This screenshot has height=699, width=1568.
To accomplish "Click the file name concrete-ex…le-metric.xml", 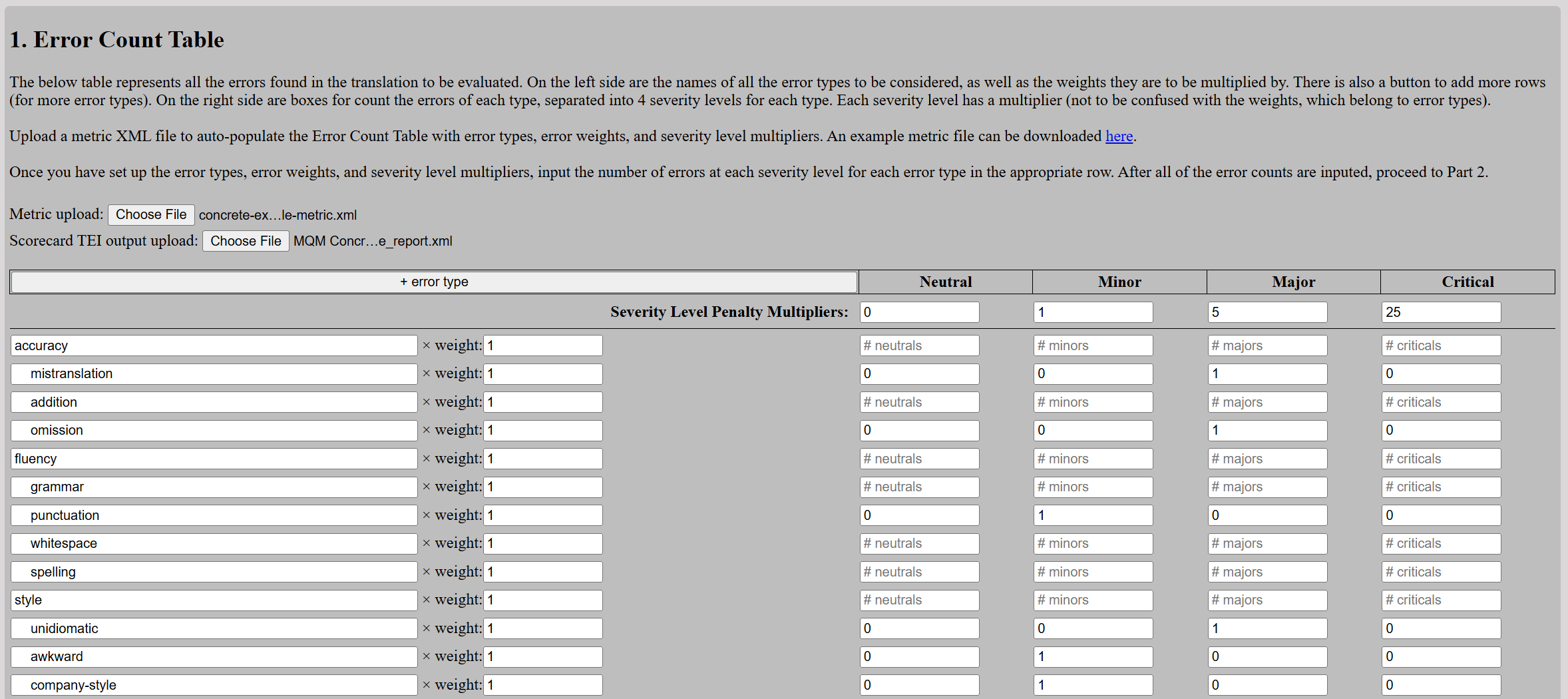I will [278, 215].
